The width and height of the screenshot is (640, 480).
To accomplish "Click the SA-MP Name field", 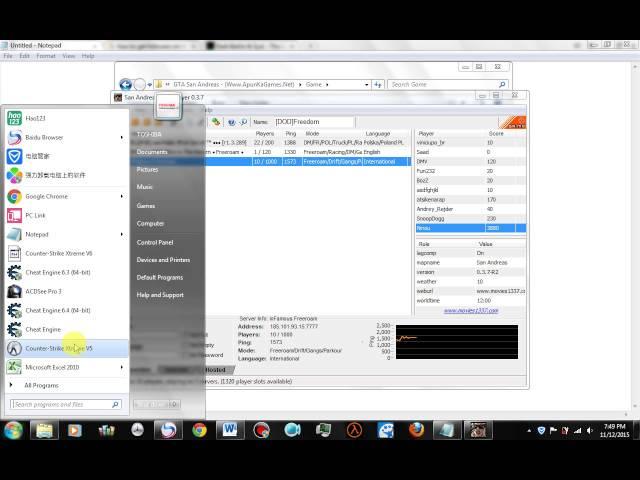I will (x=313, y=122).
